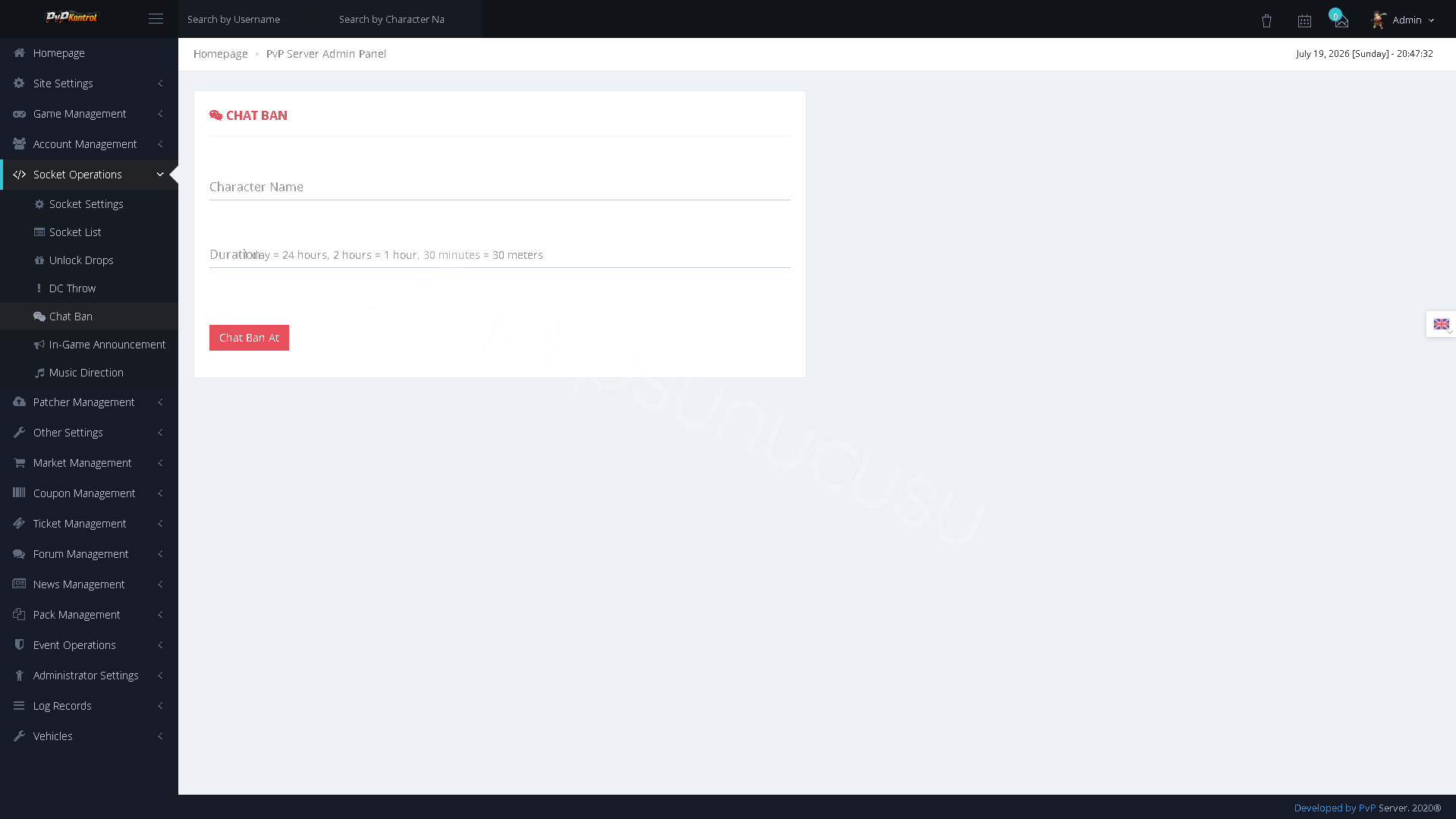Click the Search by Username field

(x=254, y=19)
